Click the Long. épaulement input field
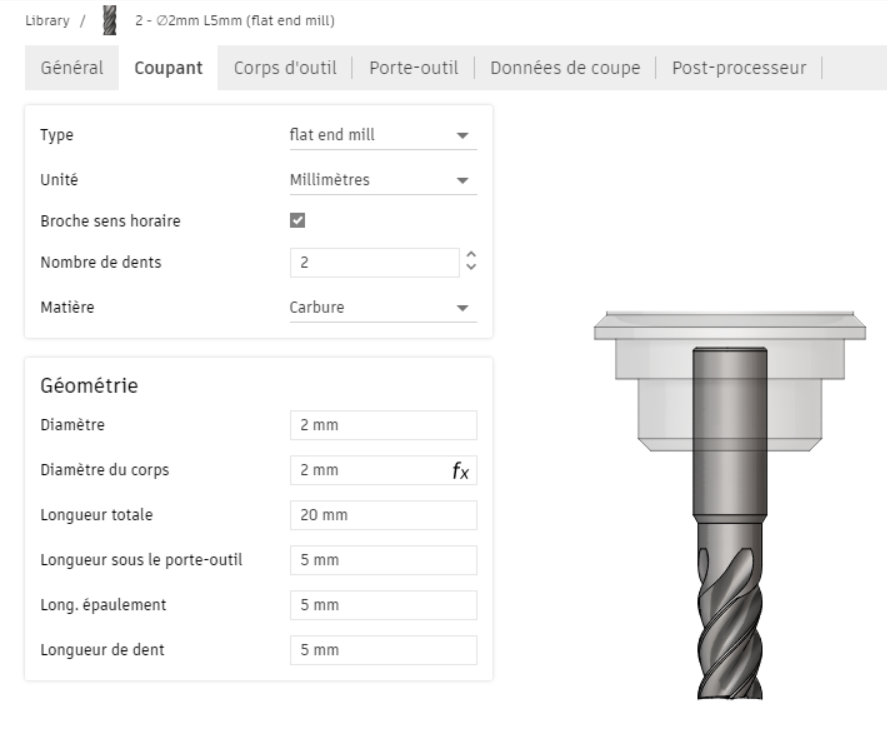Image resolution: width=887 pixels, height=745 pixels. point(384,605)
